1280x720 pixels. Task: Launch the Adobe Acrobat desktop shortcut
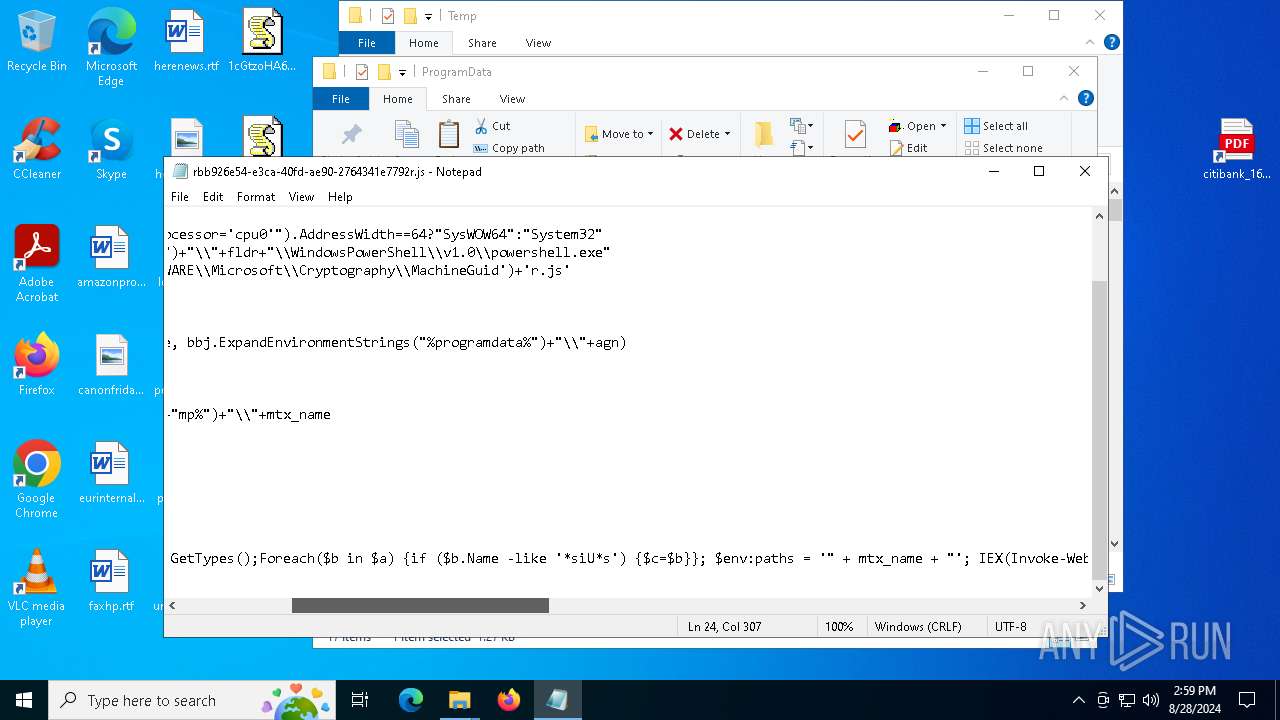(37, 264)
